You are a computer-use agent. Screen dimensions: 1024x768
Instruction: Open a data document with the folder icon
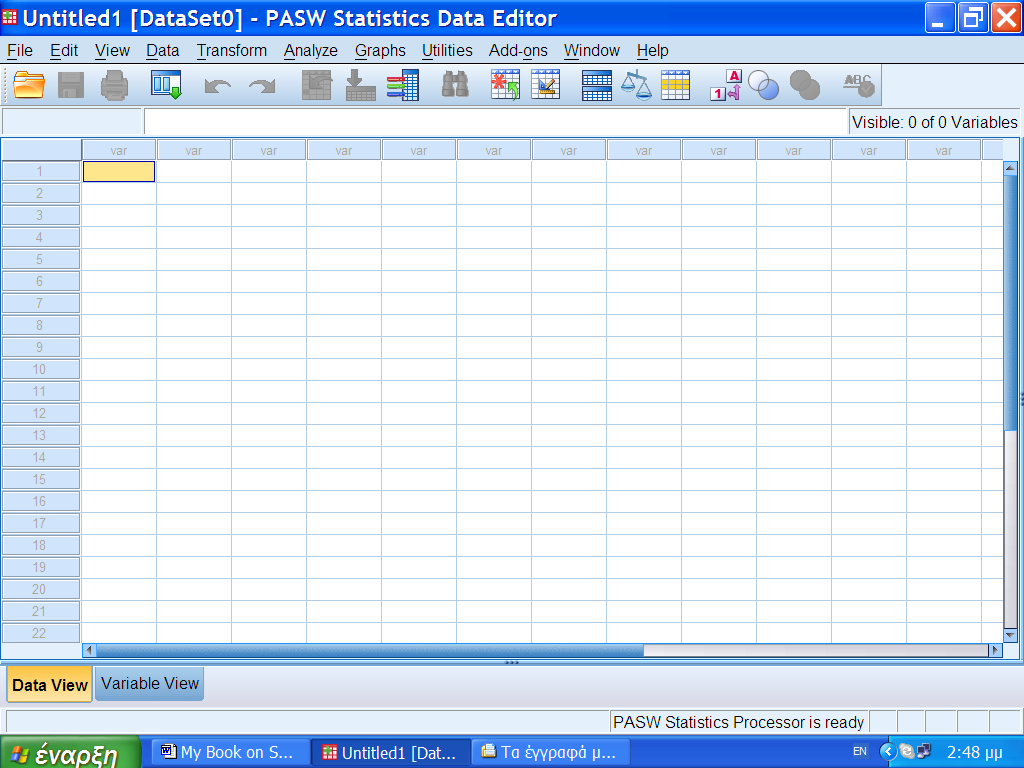click(x=29, y=85)
